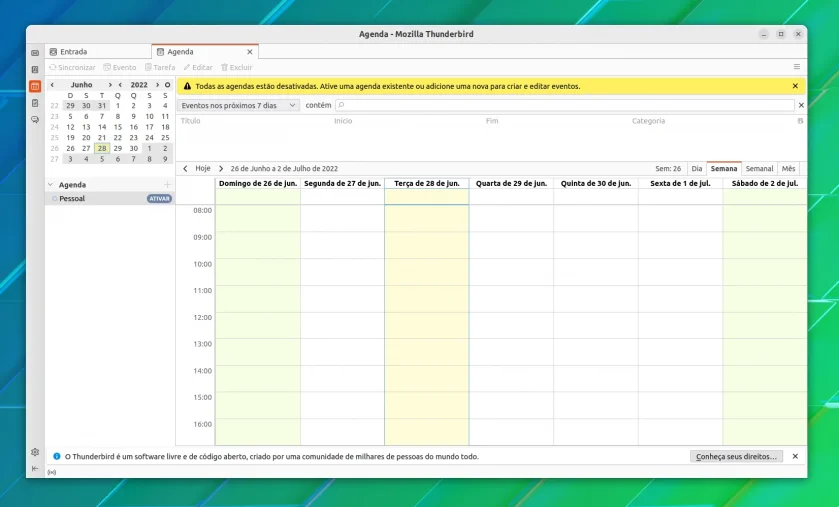This screenshot has height=507, width=840.
Task: Go to next year after 2022
Action: (157, 85)
